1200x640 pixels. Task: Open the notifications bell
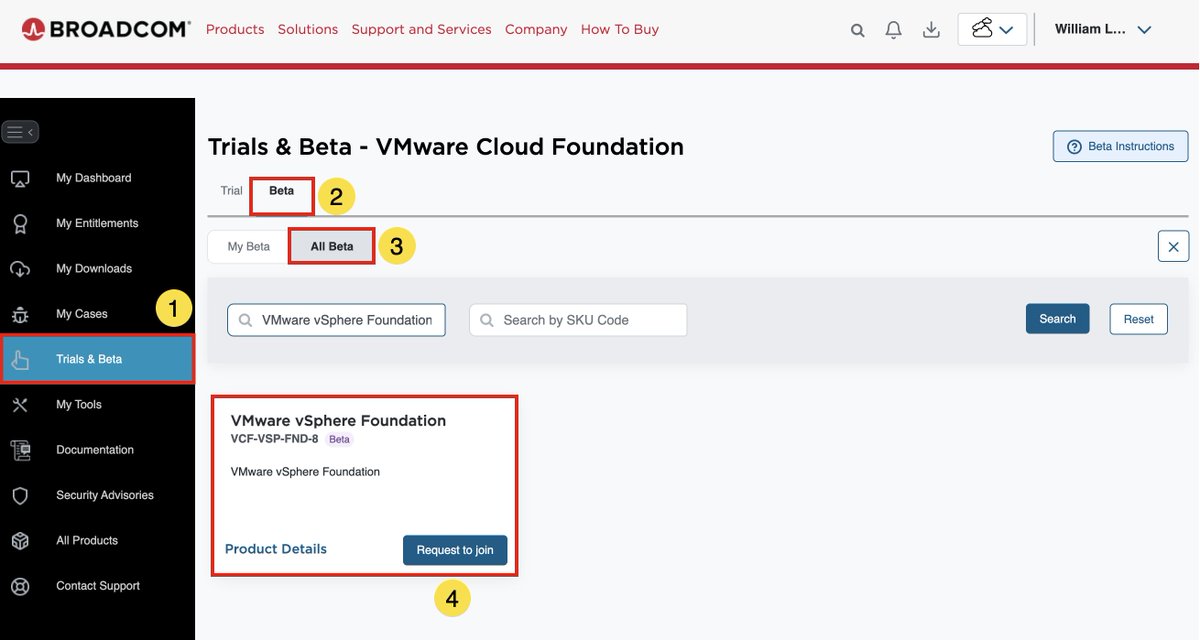894,30
